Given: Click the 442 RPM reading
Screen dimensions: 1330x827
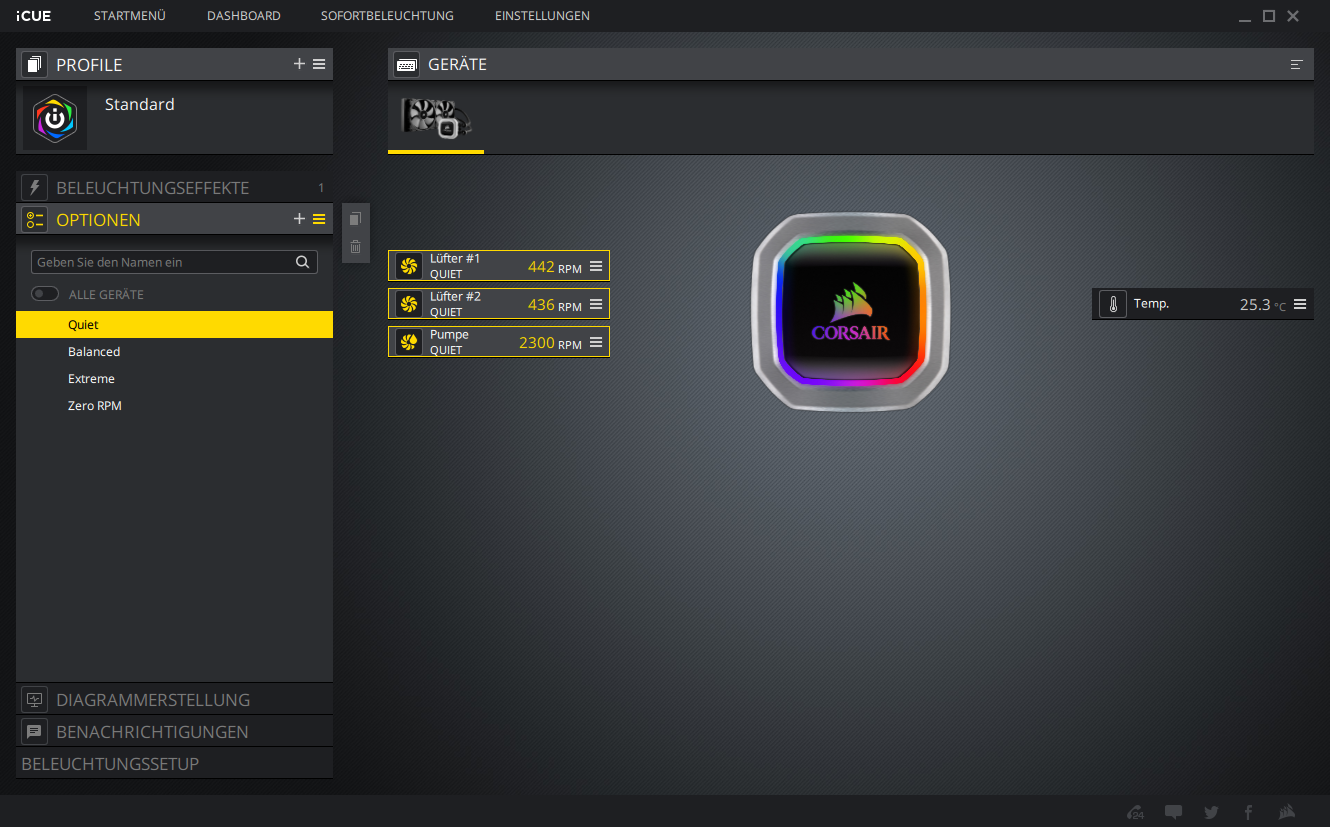Looking at the screenshot, I should point(554,267).
